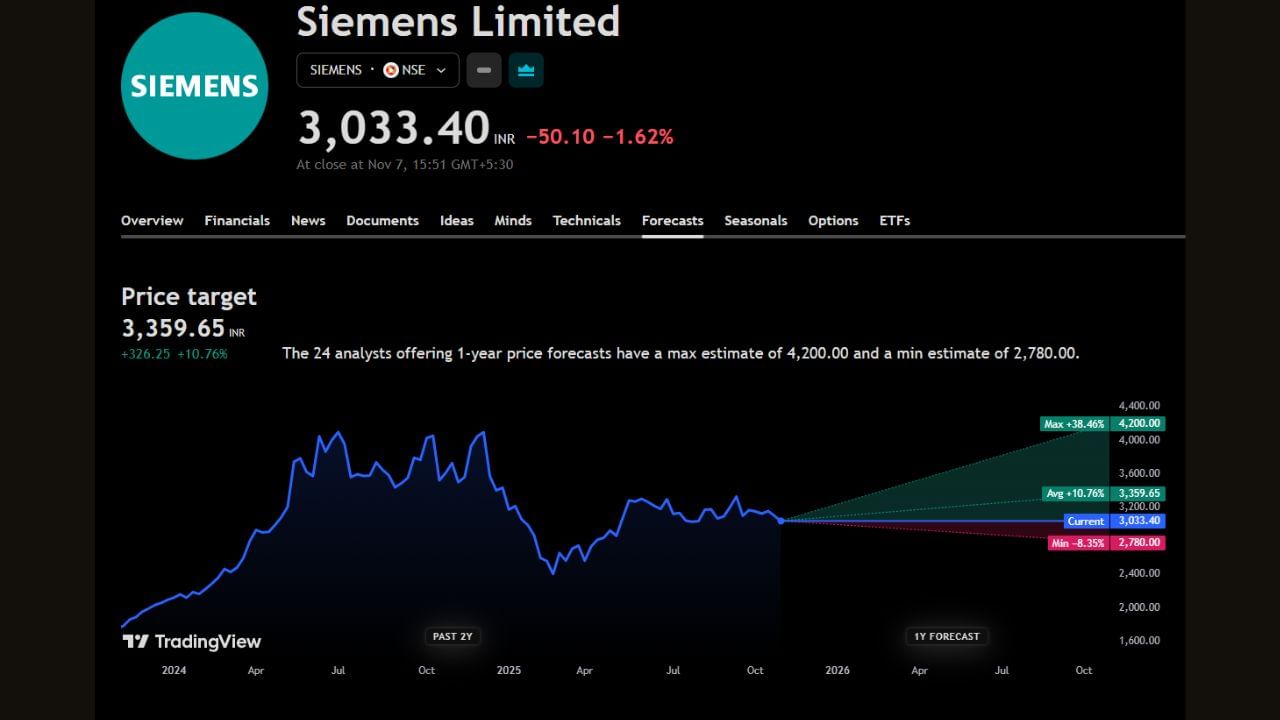The width and height of the screenshot is (1280, 720).
Task: Click the 1Y FORECAST label
Action: (946, 636)
